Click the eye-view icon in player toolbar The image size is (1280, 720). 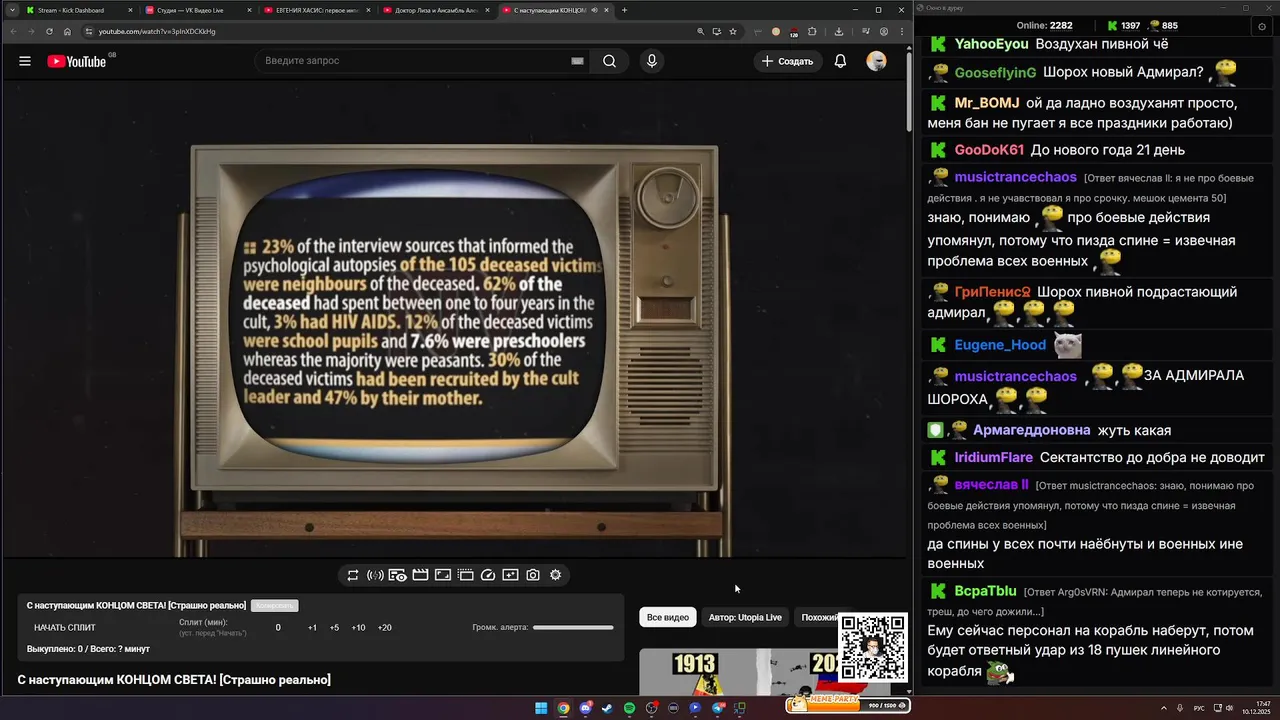tap(397, 575)
